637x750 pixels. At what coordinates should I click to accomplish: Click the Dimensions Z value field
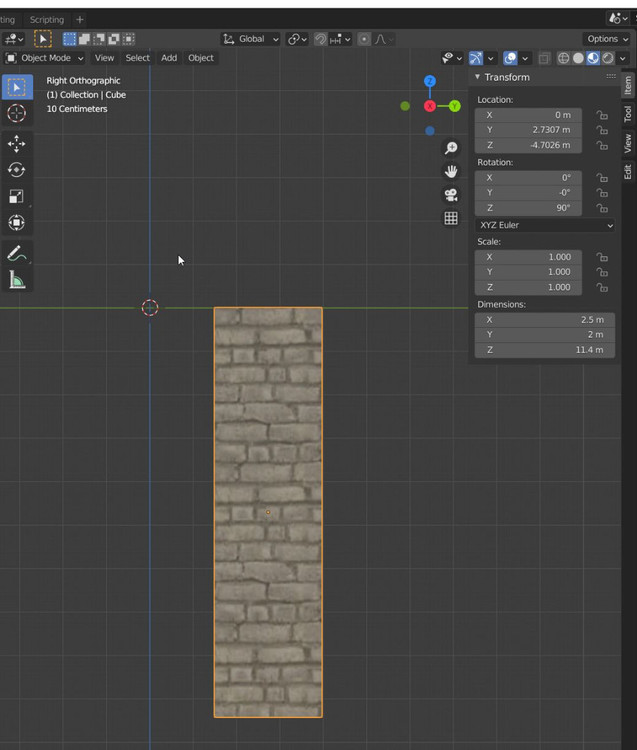[x=545, y=350]
